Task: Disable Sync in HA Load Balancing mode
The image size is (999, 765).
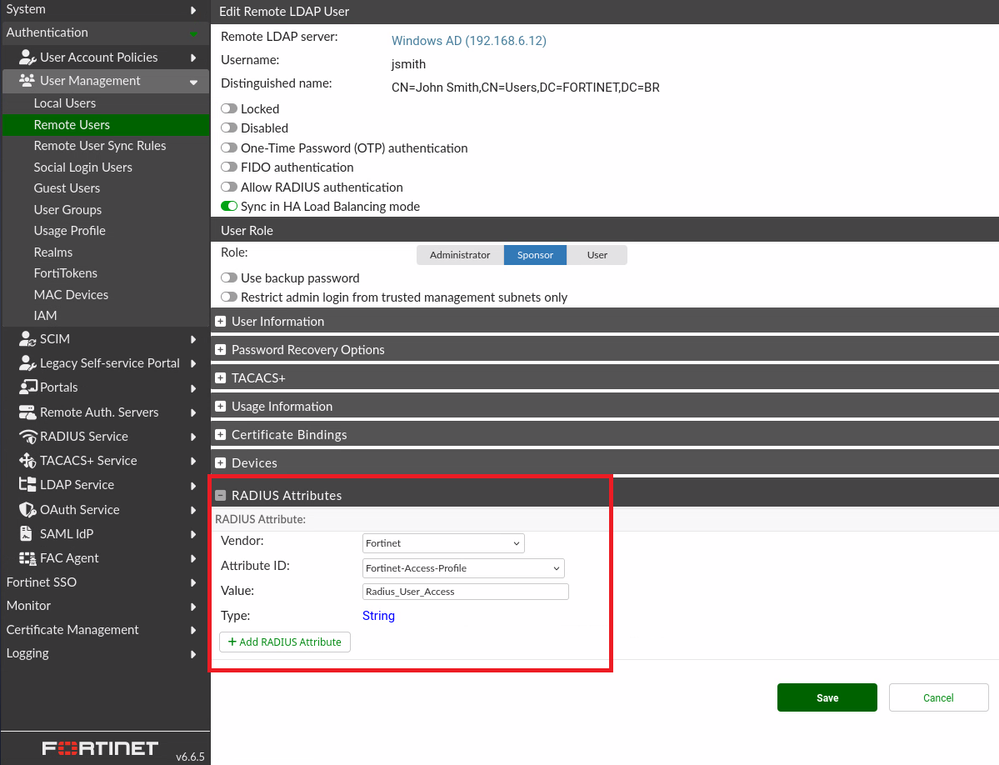Action: 229,207
